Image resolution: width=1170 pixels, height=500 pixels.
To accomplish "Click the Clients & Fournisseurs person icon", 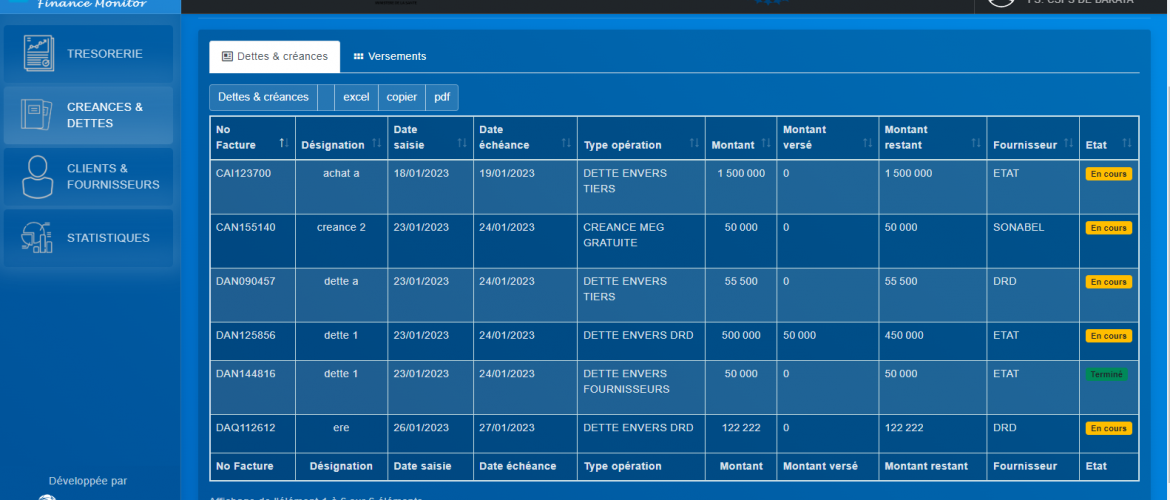I will click(38, 177).
